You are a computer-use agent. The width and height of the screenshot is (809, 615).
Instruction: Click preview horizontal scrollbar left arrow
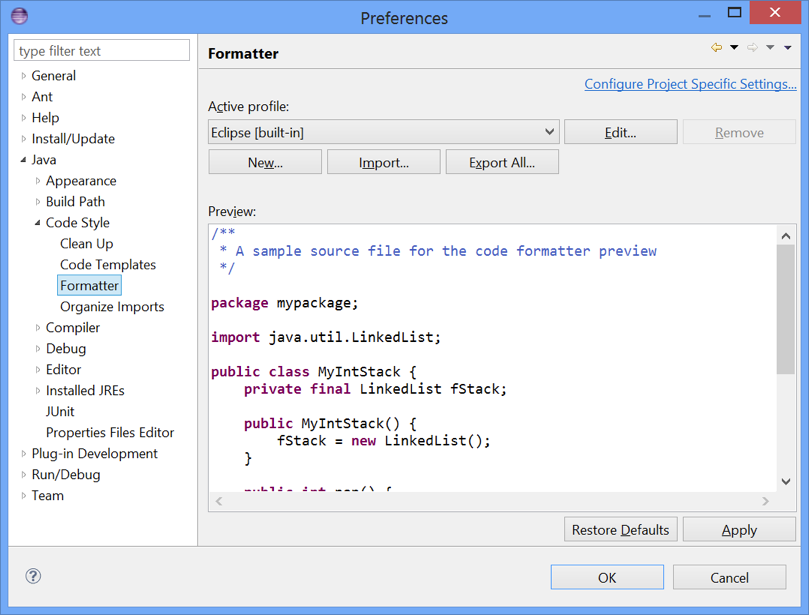(x=219, y=501)
